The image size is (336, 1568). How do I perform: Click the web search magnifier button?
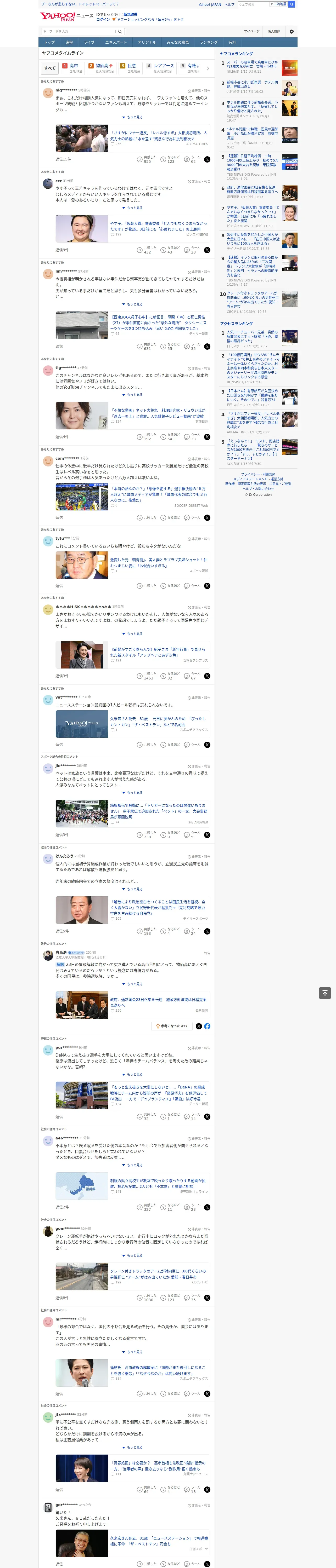pyautogui.click(x=292, y=4)
